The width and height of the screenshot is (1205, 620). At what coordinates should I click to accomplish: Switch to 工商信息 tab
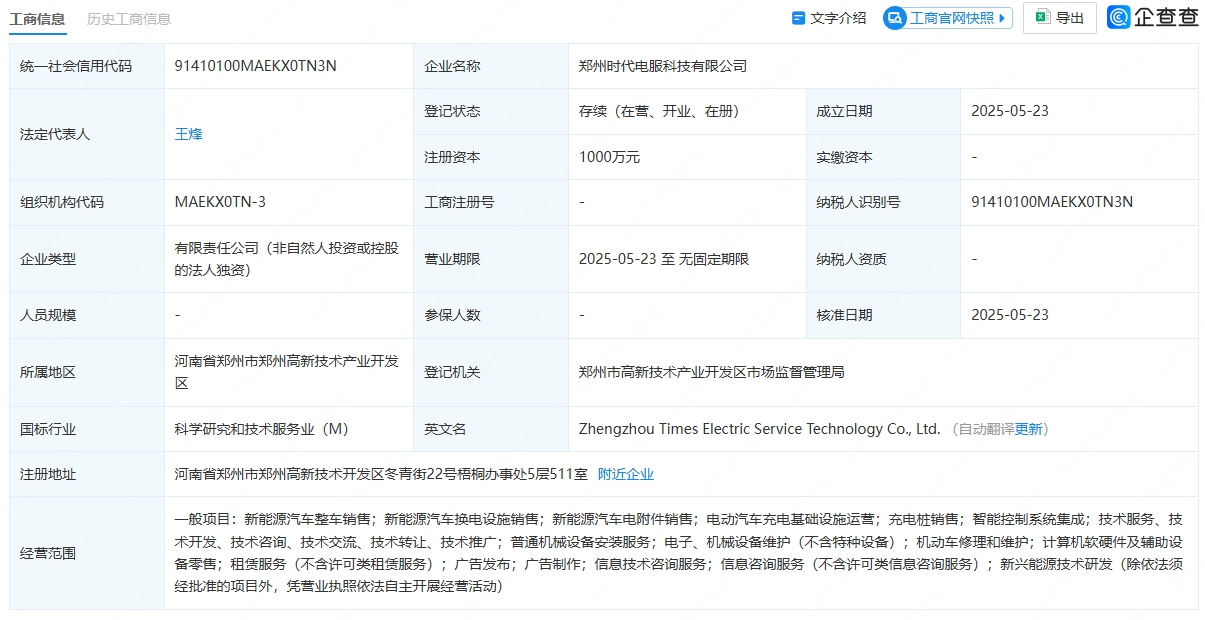coord(38,18)
